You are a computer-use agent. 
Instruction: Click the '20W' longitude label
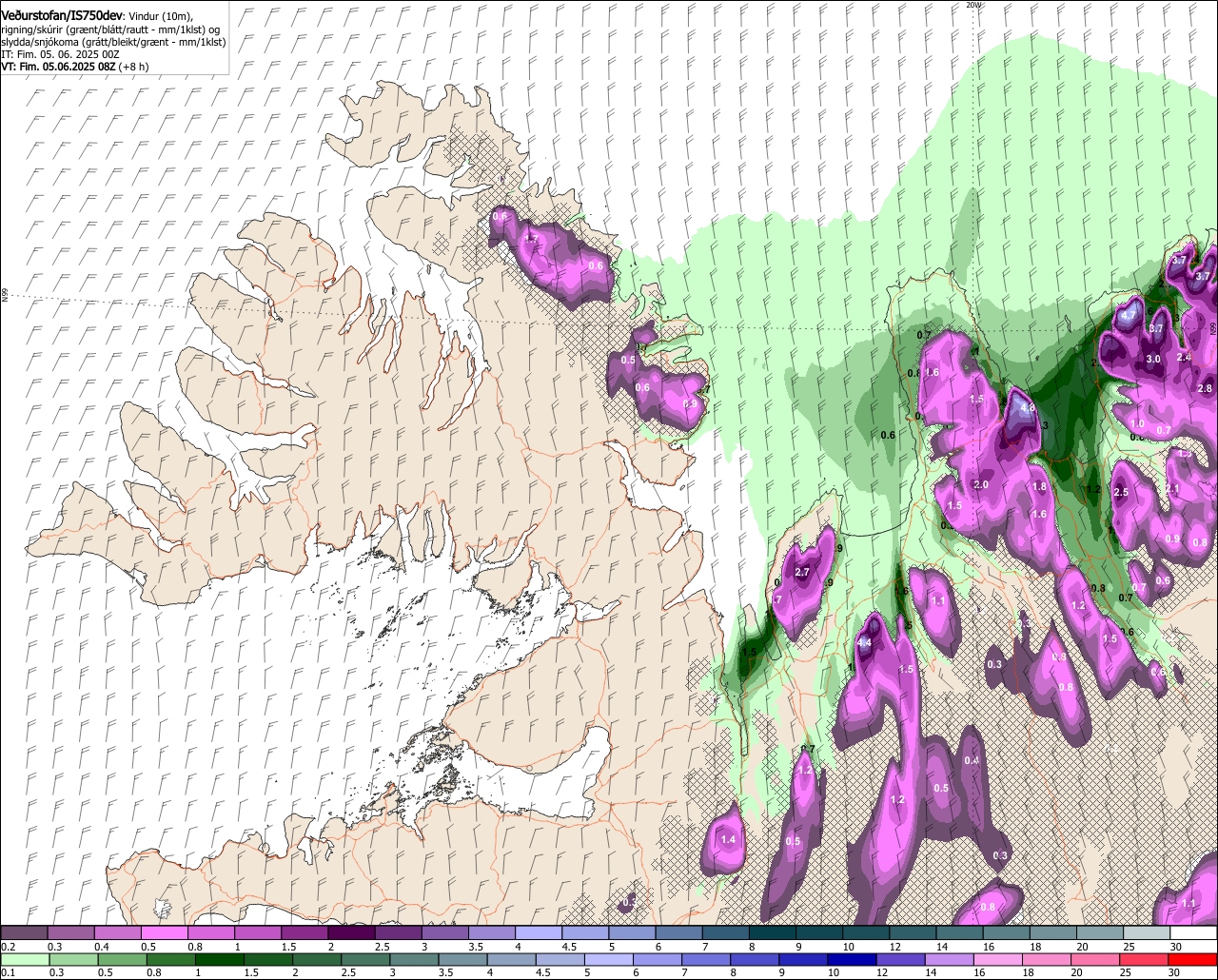pyautogui.click(x=972, y=5)
